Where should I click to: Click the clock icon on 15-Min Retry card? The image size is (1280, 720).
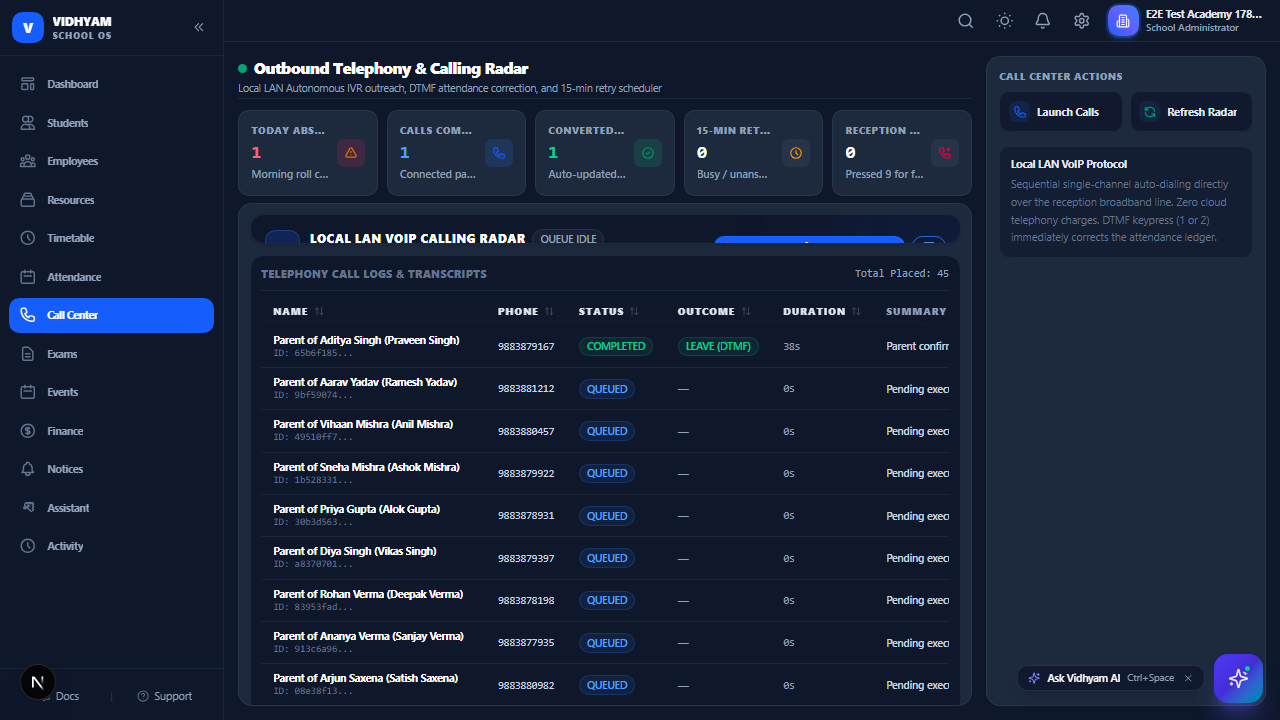pyautogui.click(x=796, y=153)
